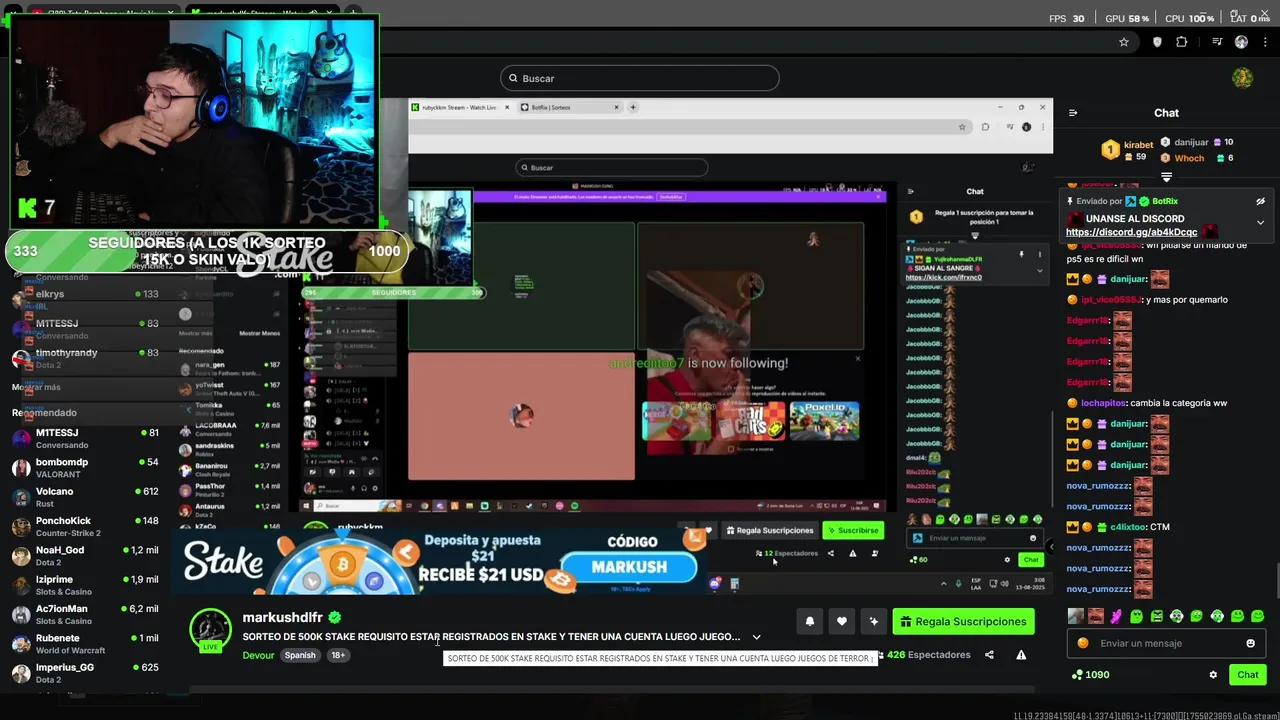Insert the last green smiling emote

coord(1257,616)
